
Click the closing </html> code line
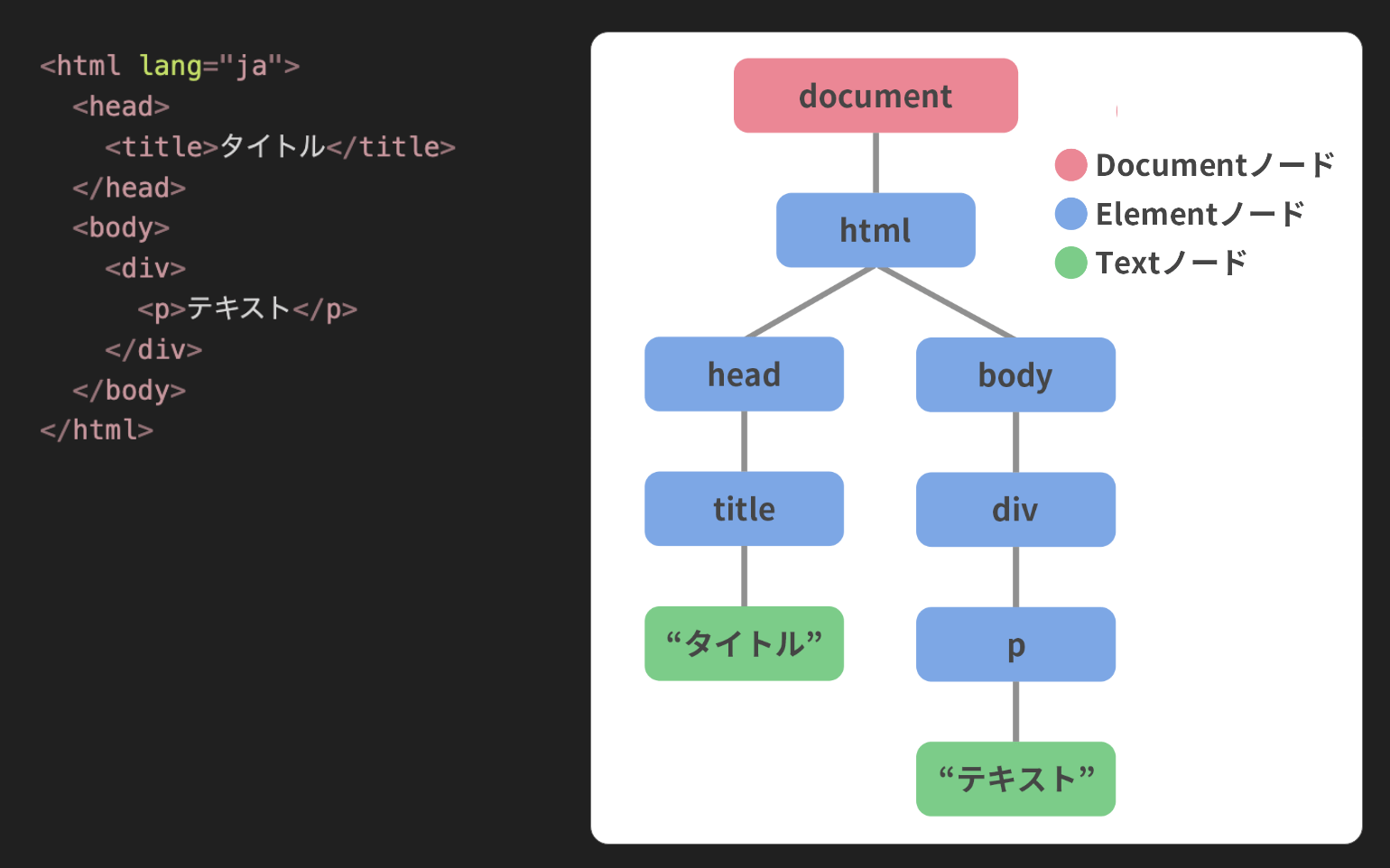97,429
